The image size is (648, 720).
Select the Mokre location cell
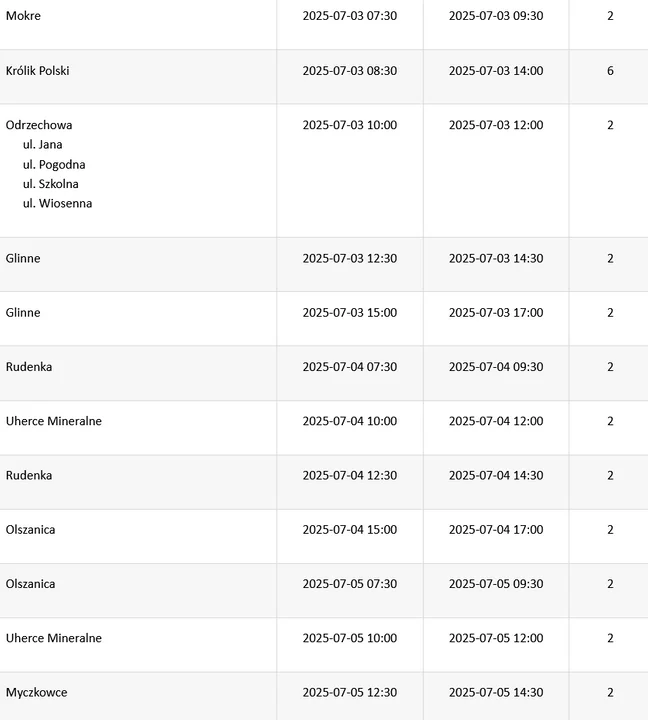point(23,16)
